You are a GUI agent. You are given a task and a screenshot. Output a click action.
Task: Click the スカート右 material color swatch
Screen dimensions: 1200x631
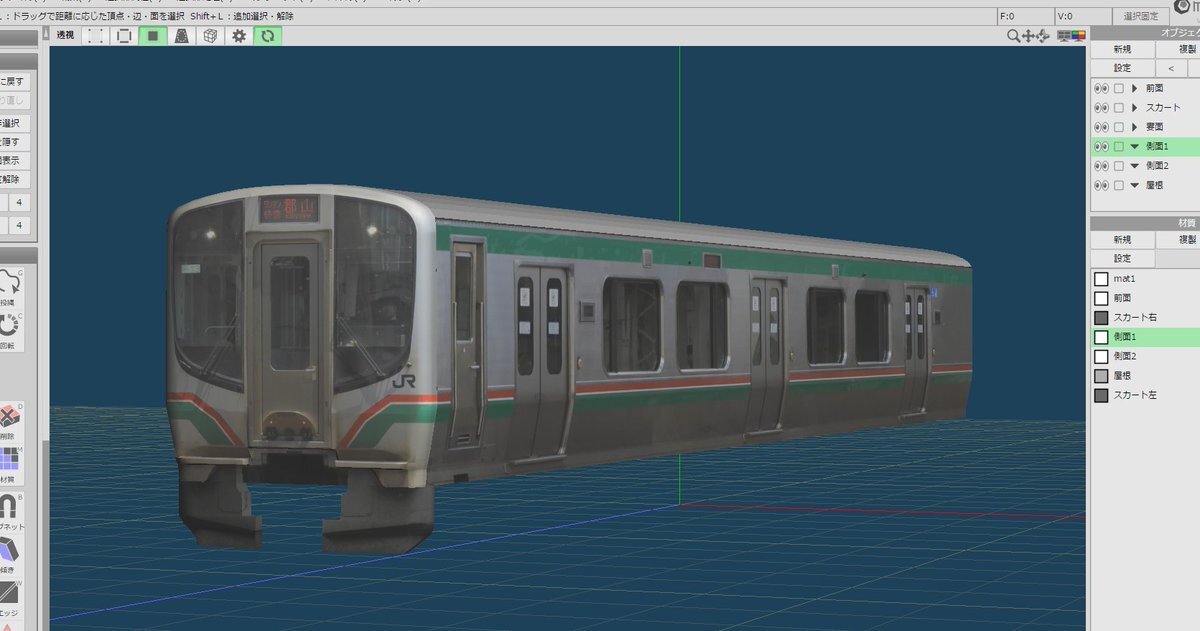pos(1101,318)
